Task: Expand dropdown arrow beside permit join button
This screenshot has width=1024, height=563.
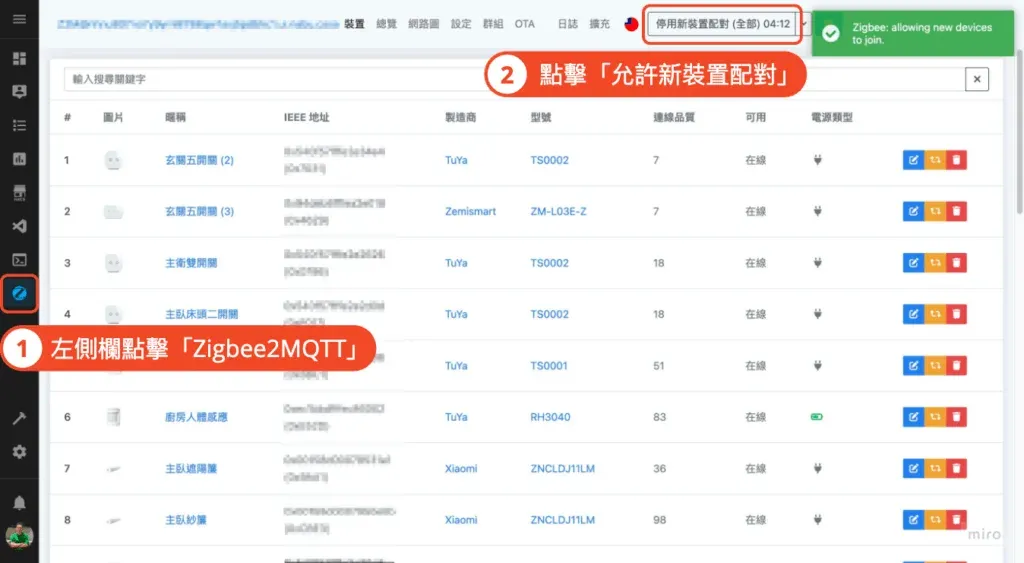Action: [805, 24]
